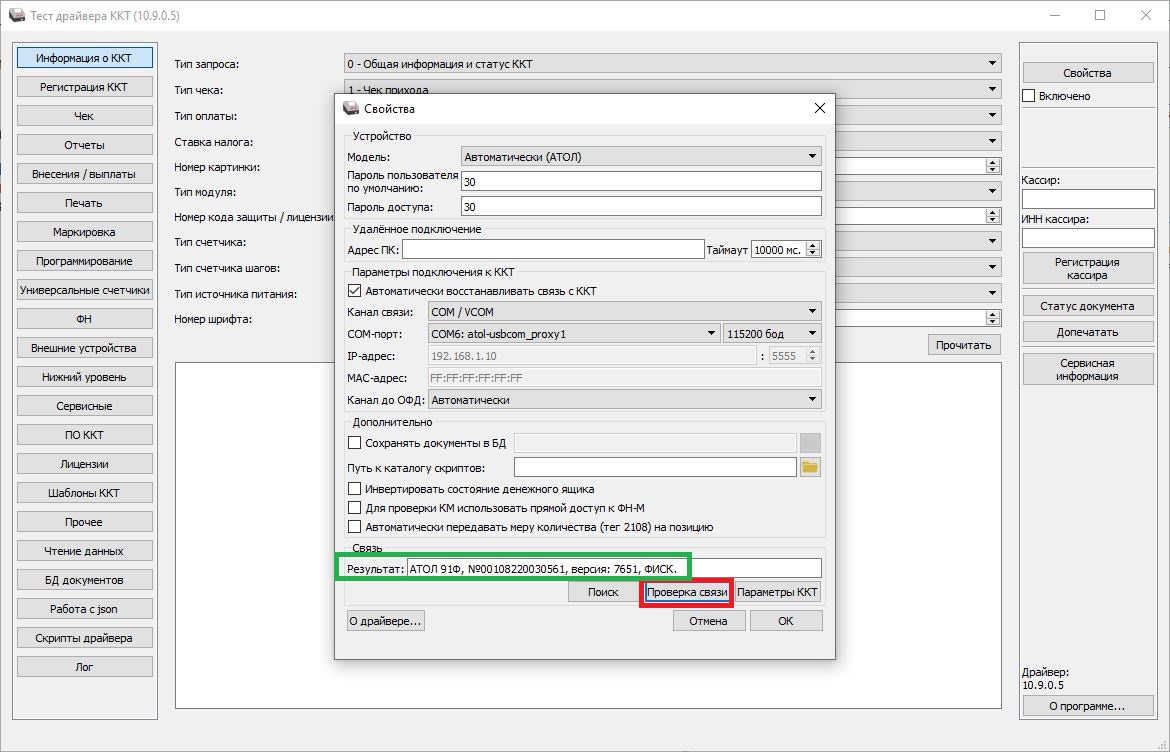Click the folder browse icon for scripts path
The height and width of the screenshot is (752, 1170).
point(810,467)
